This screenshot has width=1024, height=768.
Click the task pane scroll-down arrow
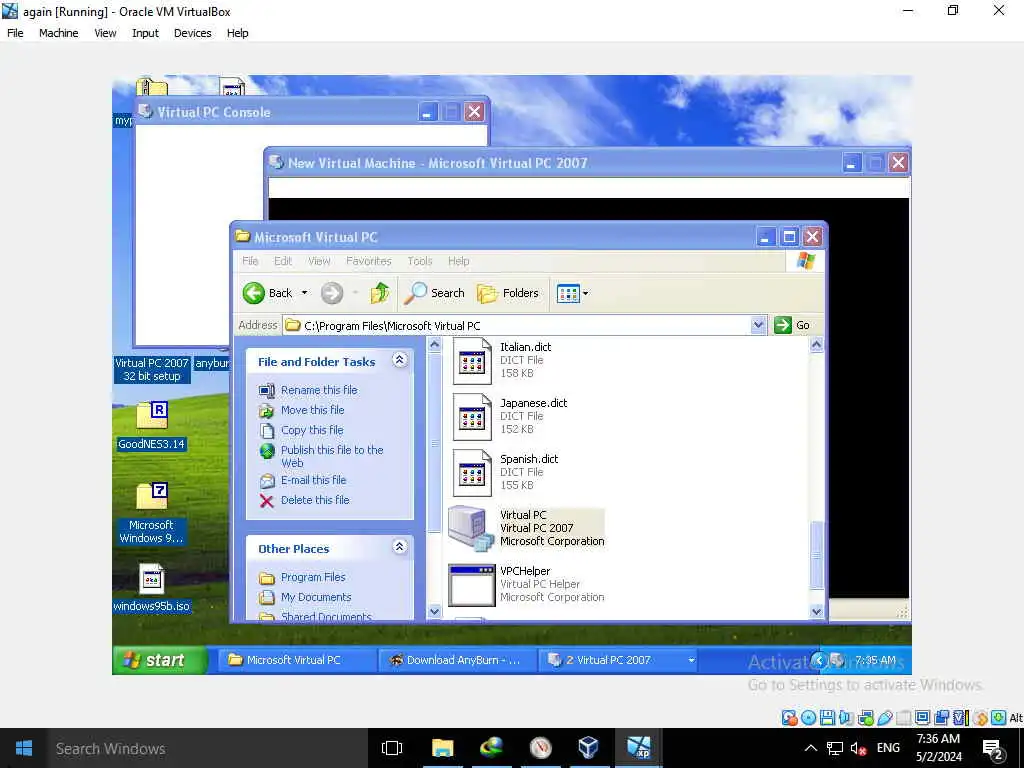[x=434, y=611]
